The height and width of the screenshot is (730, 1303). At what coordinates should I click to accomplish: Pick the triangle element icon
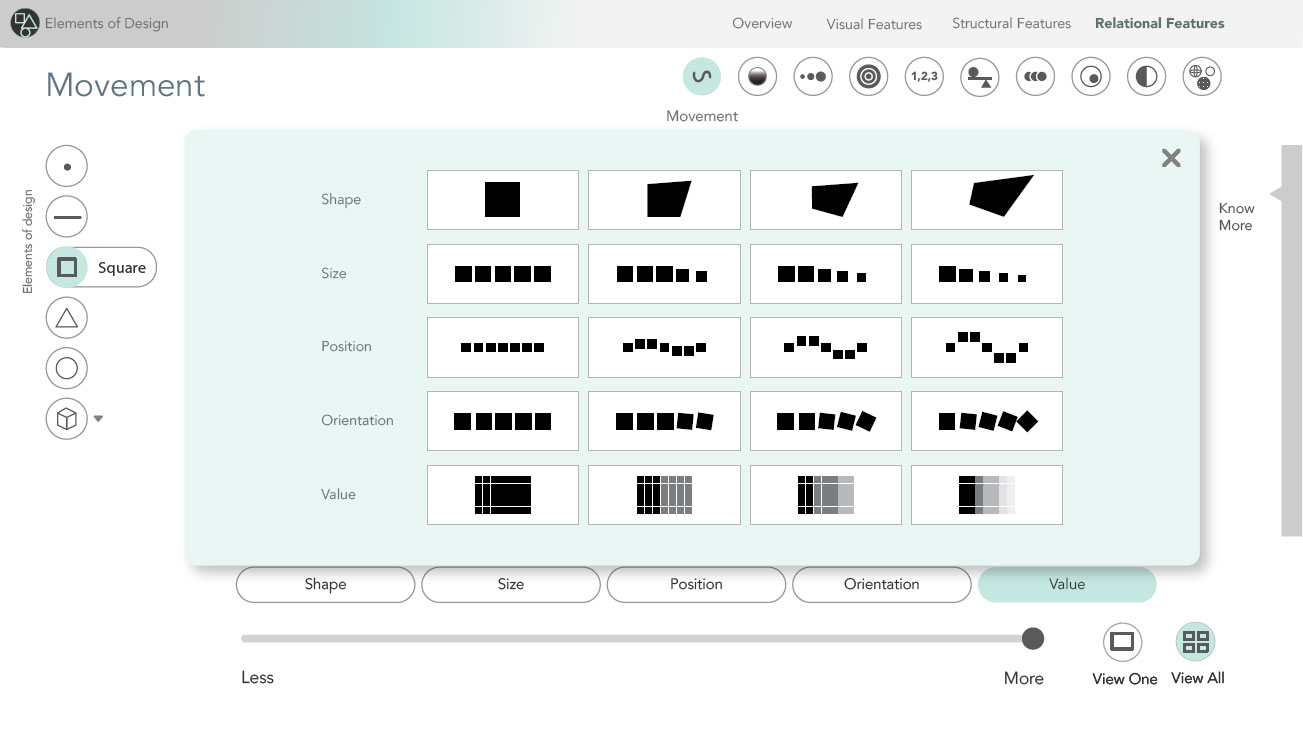coord(67,318)
